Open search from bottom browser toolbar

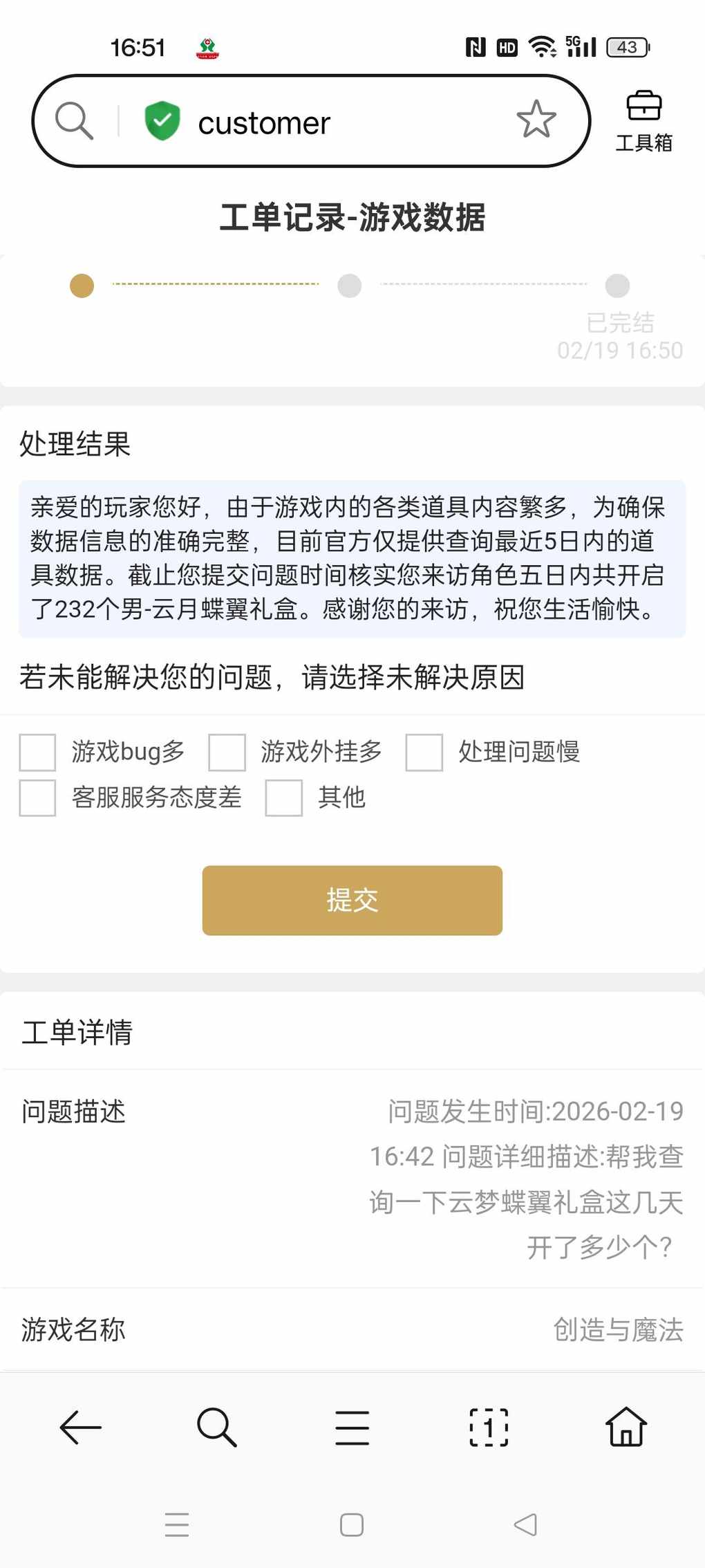pos(216,1427)
